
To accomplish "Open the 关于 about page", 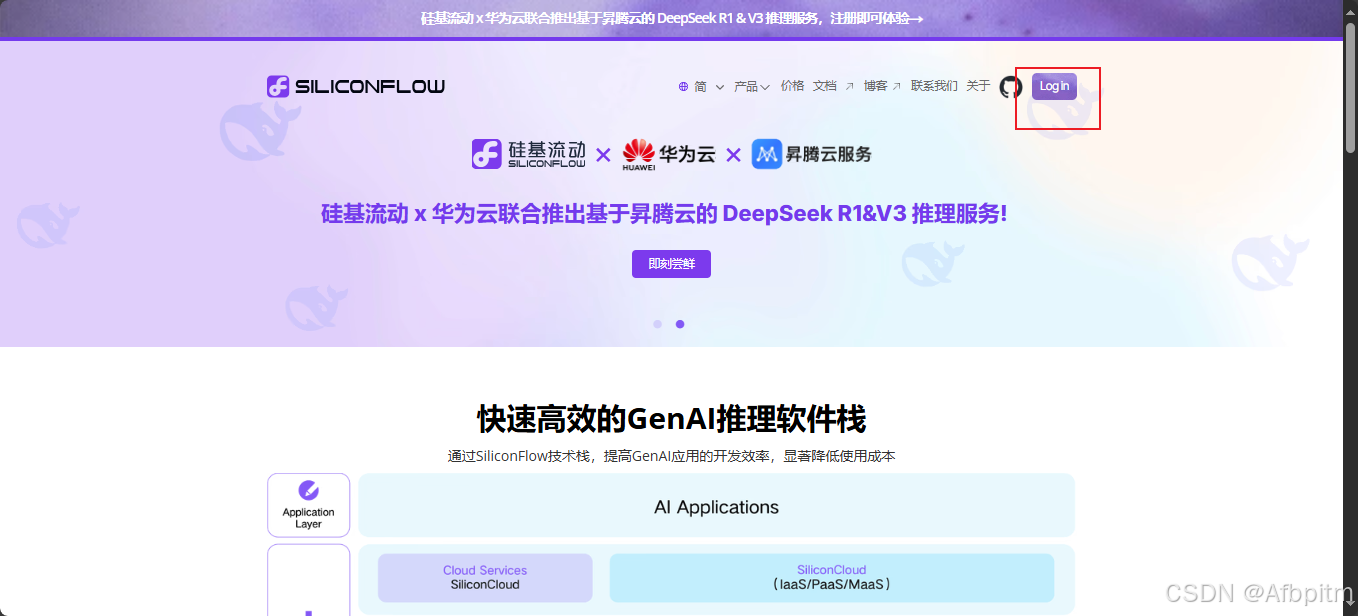I will pos(978,86).
